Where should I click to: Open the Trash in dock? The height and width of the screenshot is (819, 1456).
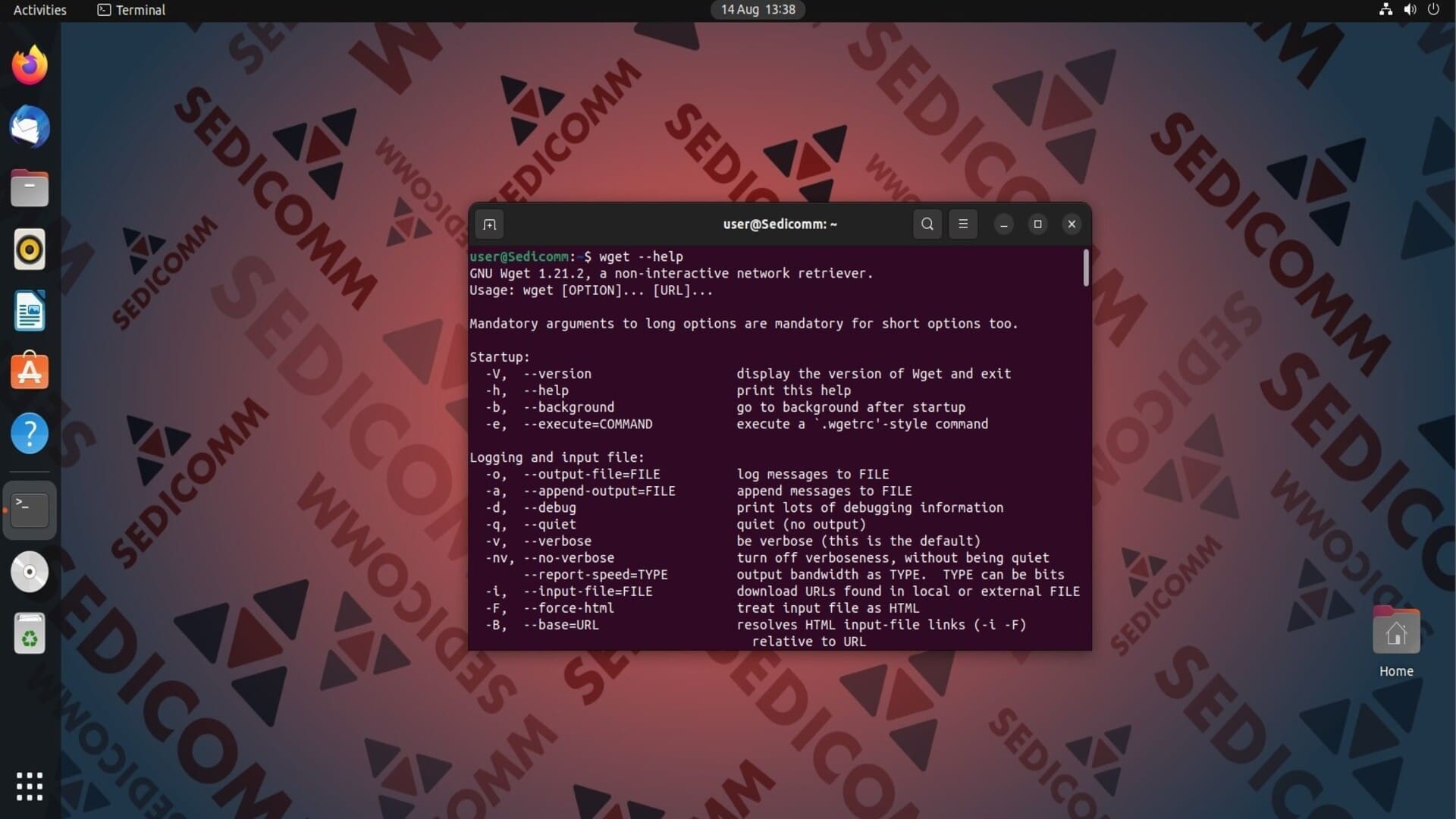pyautogui.click(x=30, y=634)
